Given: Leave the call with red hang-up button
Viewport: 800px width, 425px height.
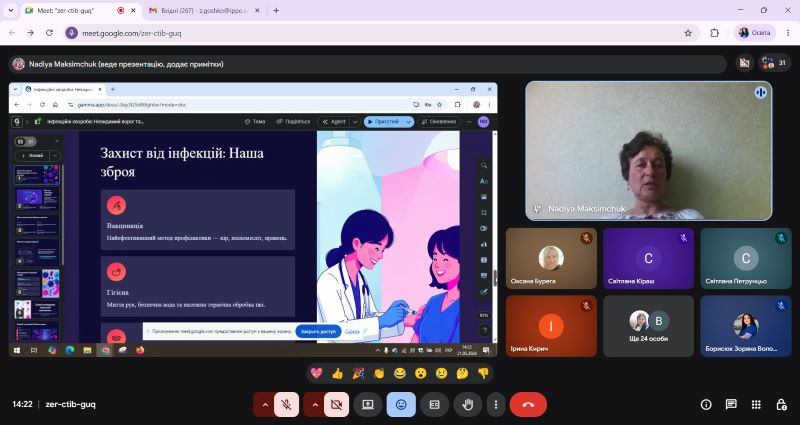Looking at the screenshot, I should pyautogui.click(x=528, y=405).
